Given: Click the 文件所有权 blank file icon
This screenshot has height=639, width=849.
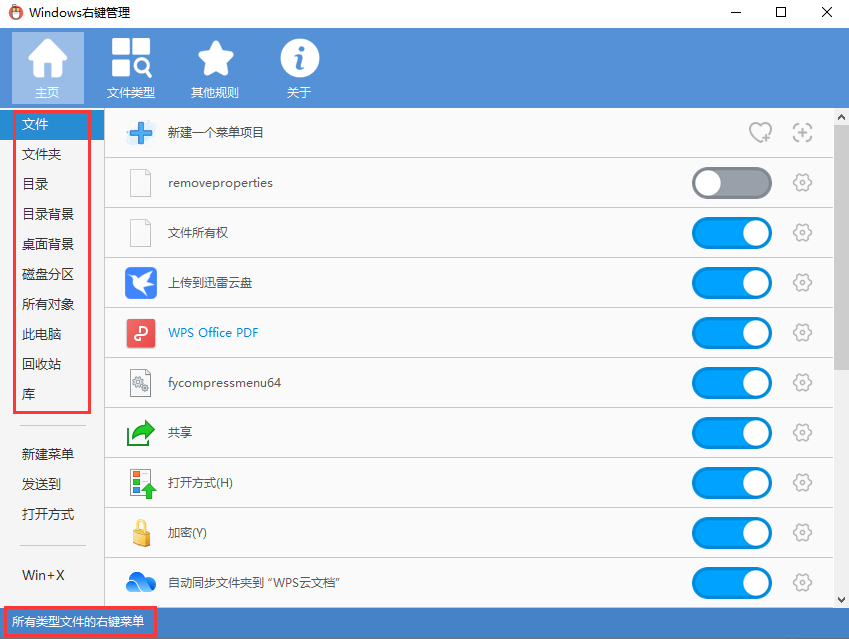Looking at the screenshot, I should [x=141, y=233].
